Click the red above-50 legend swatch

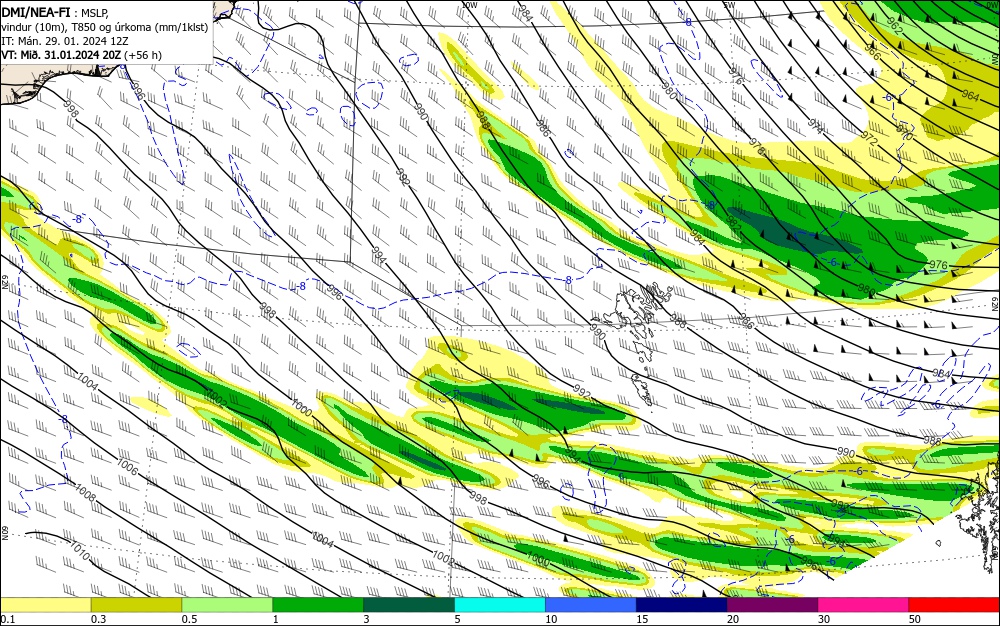coord(954,604)
